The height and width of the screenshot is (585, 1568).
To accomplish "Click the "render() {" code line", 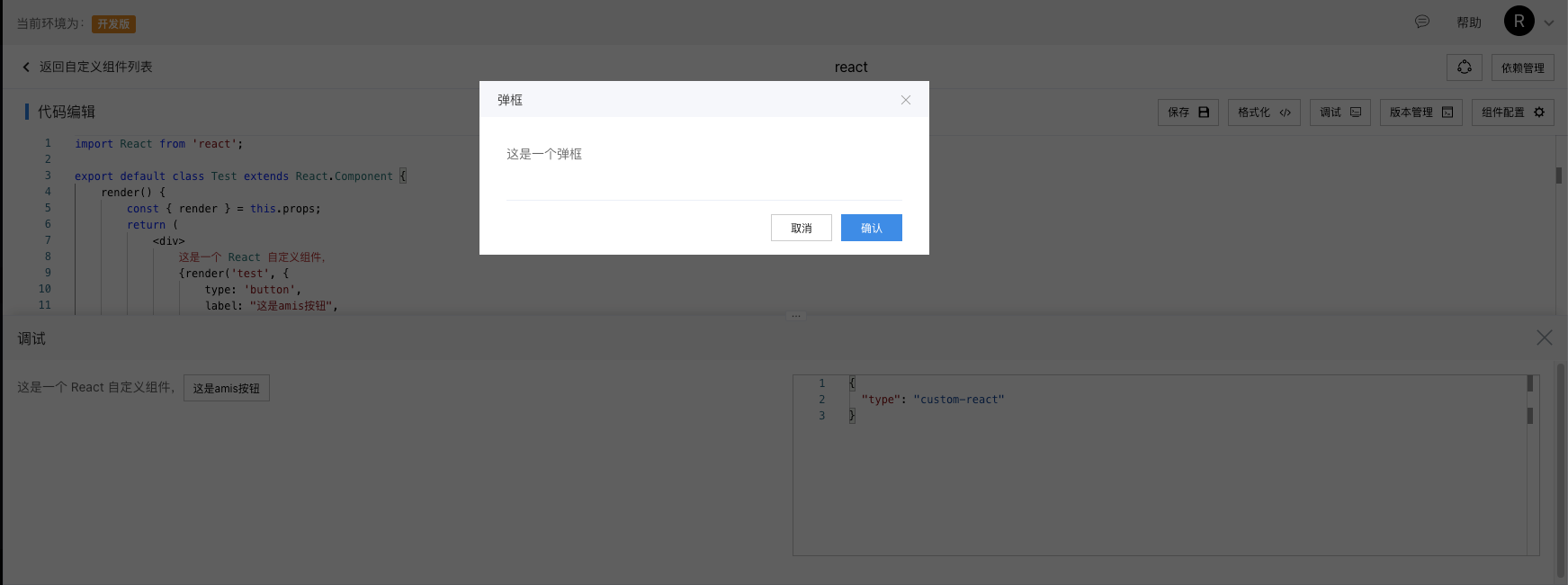I will point(133,193).
